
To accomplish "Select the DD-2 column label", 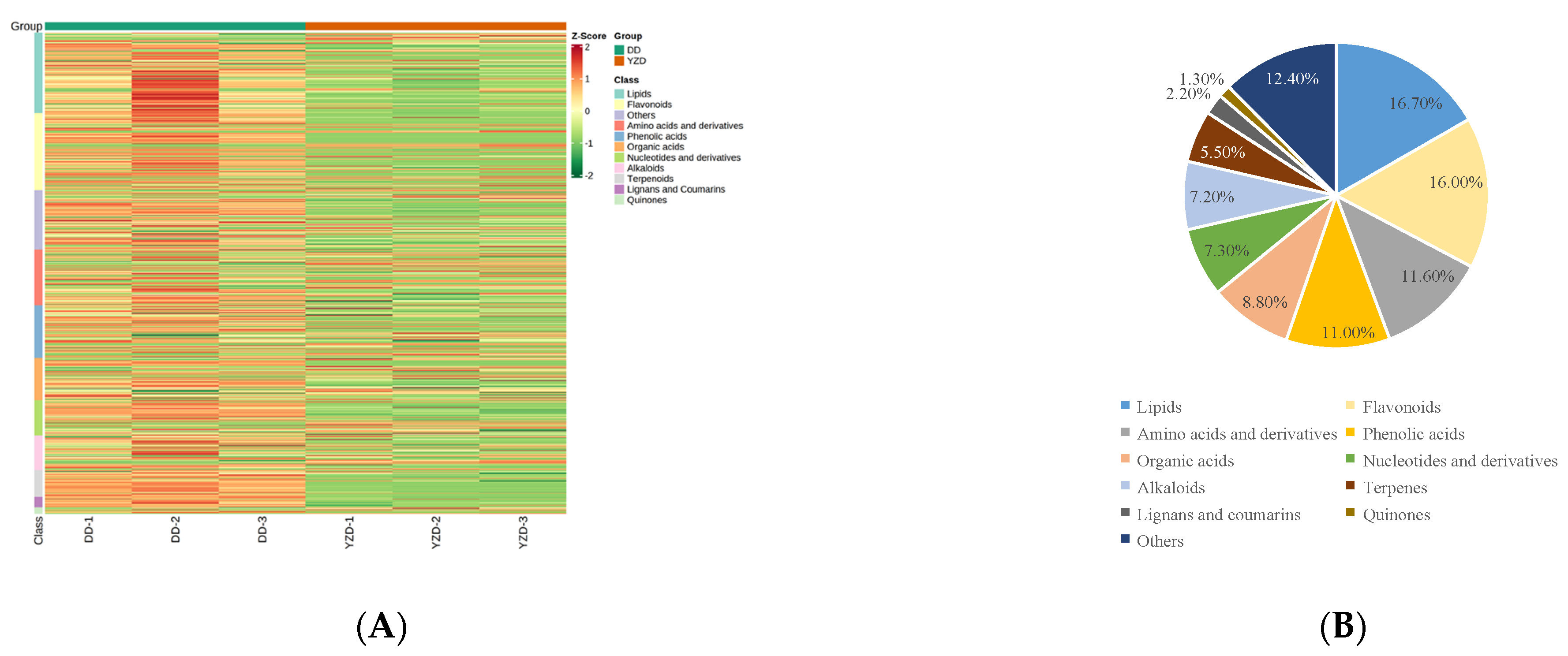I will 175,529.
